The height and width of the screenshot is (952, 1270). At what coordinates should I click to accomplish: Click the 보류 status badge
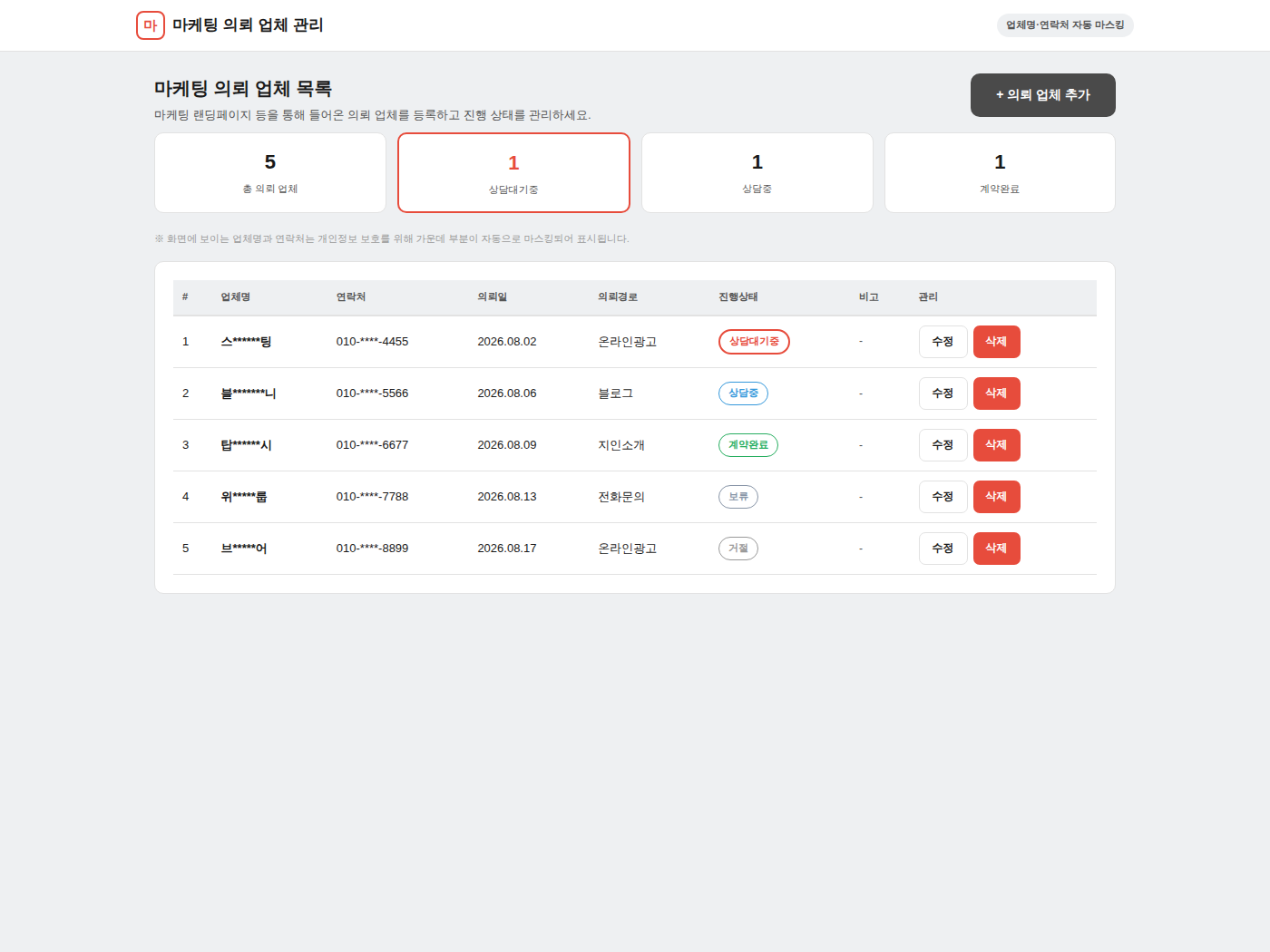(738, 497)
